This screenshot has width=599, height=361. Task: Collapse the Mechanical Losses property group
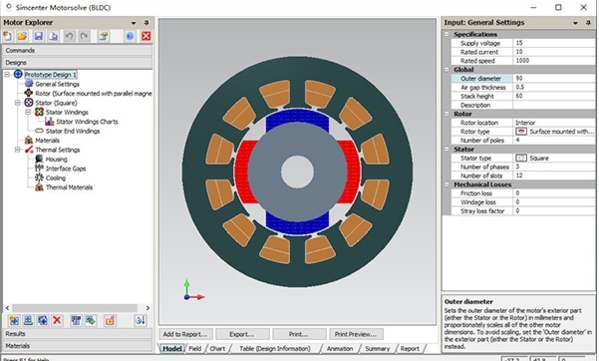pos(447,185)
